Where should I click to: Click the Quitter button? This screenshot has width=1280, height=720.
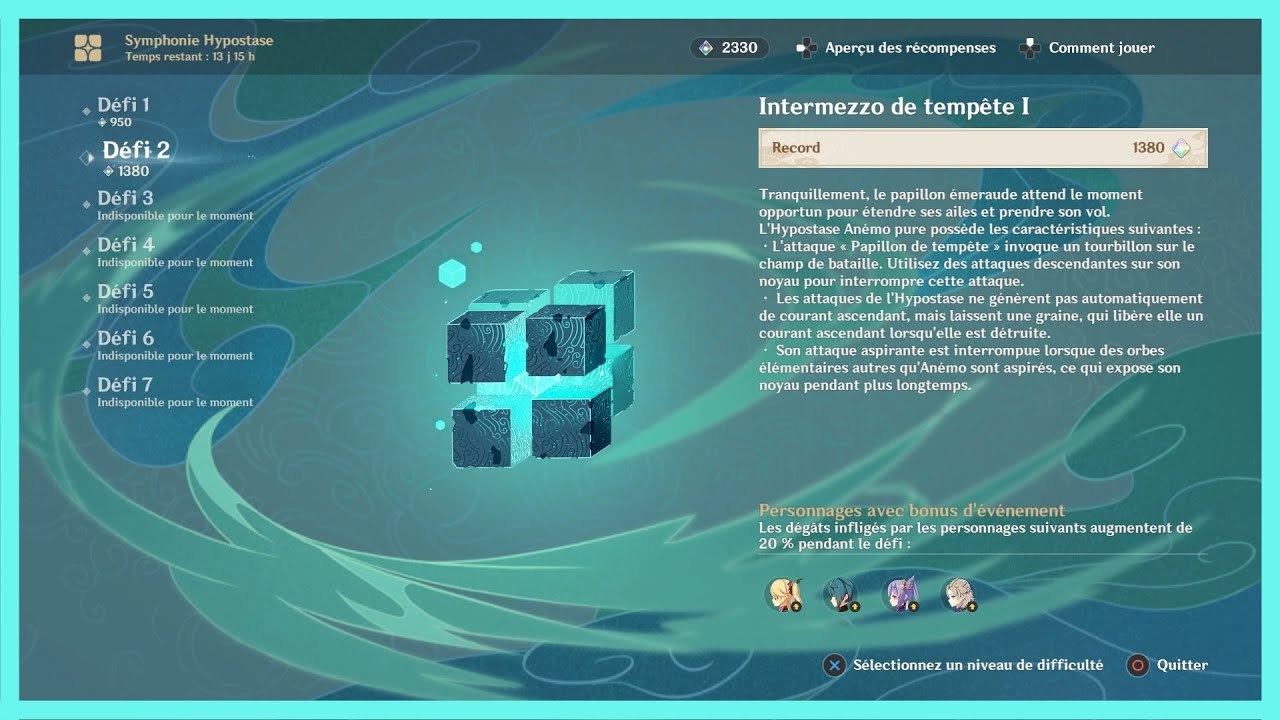[1167, 665]
